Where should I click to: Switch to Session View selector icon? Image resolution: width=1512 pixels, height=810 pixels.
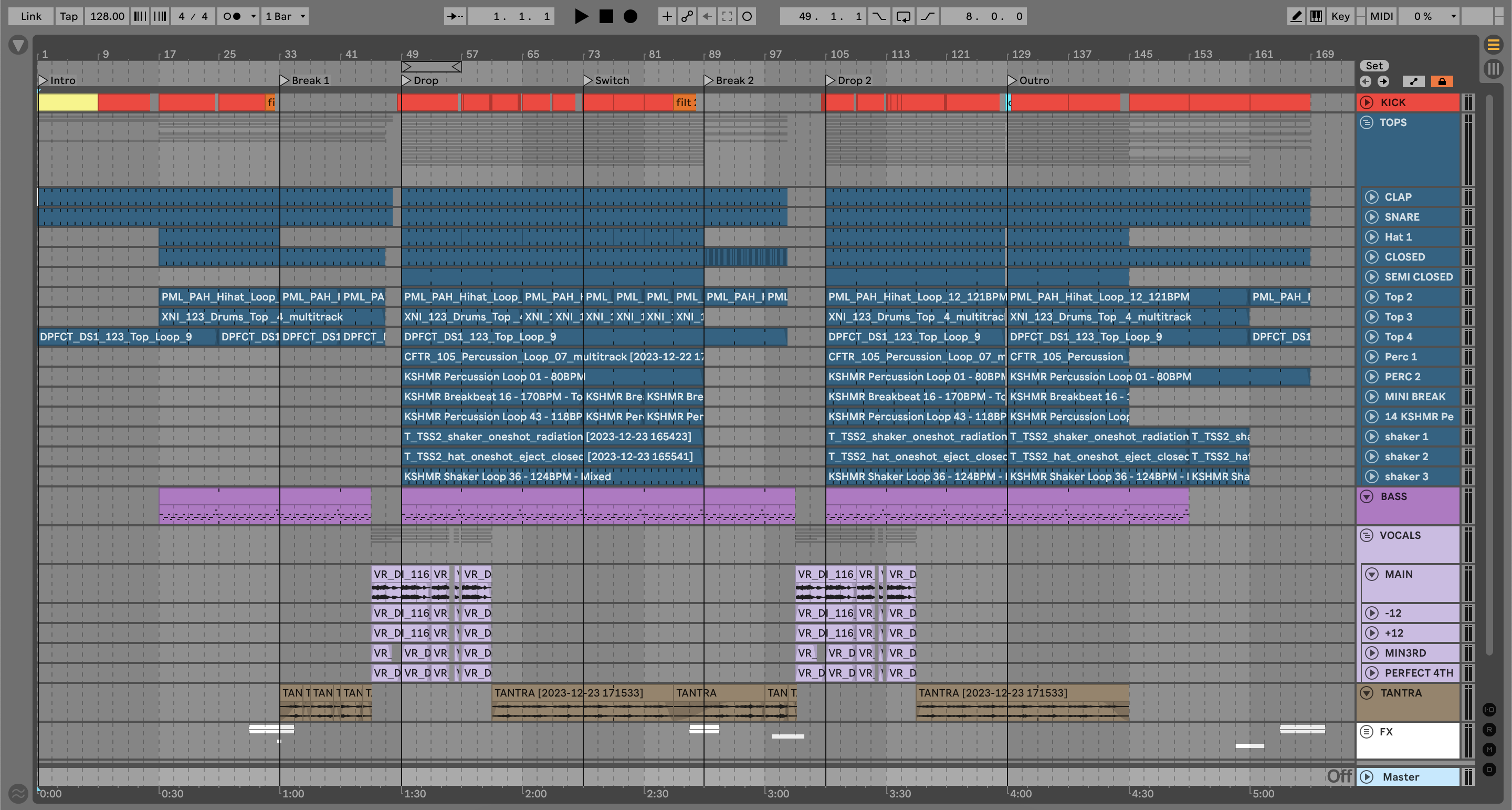1493,68
